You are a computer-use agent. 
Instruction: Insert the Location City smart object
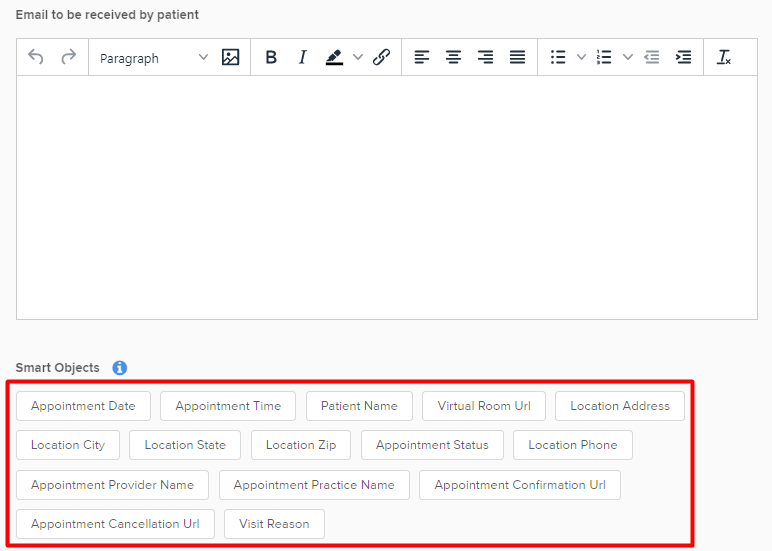[68, 445]
